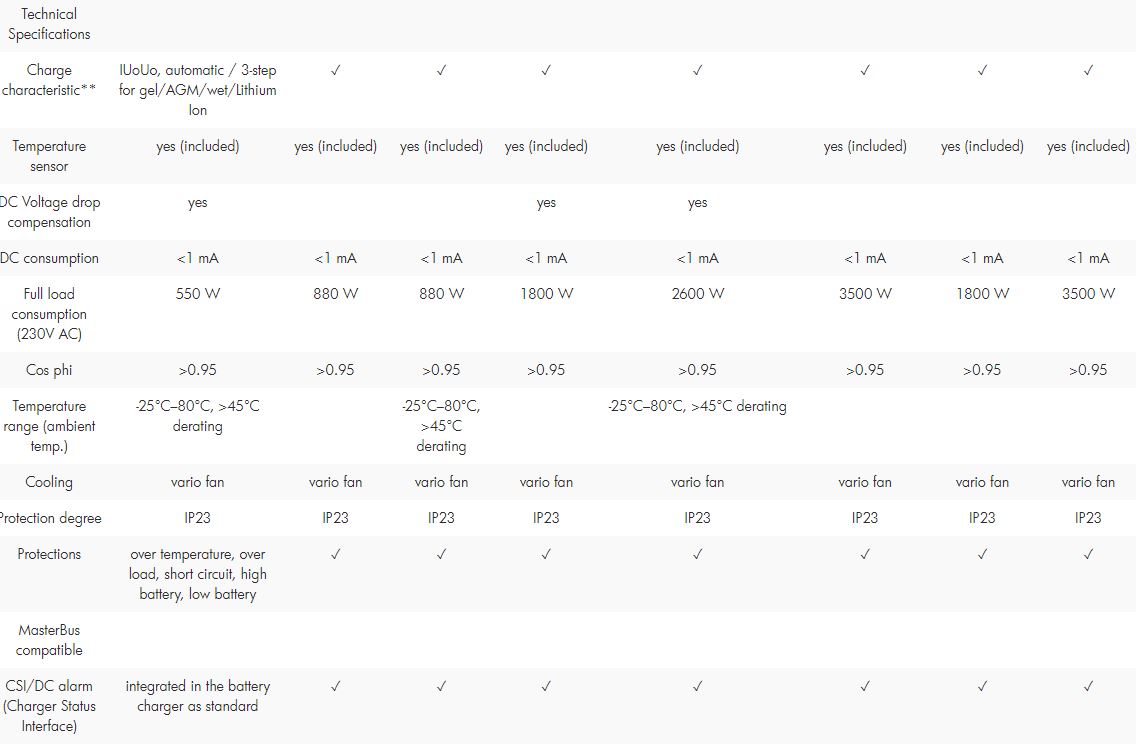Click the DC Voltage drop compensation label
The width and height of the screenshot is (1142, 749).
pos(49,212)
